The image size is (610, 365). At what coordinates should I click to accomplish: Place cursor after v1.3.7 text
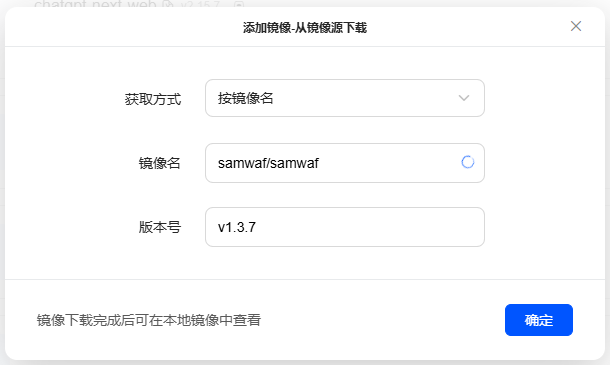coord(256,227)
